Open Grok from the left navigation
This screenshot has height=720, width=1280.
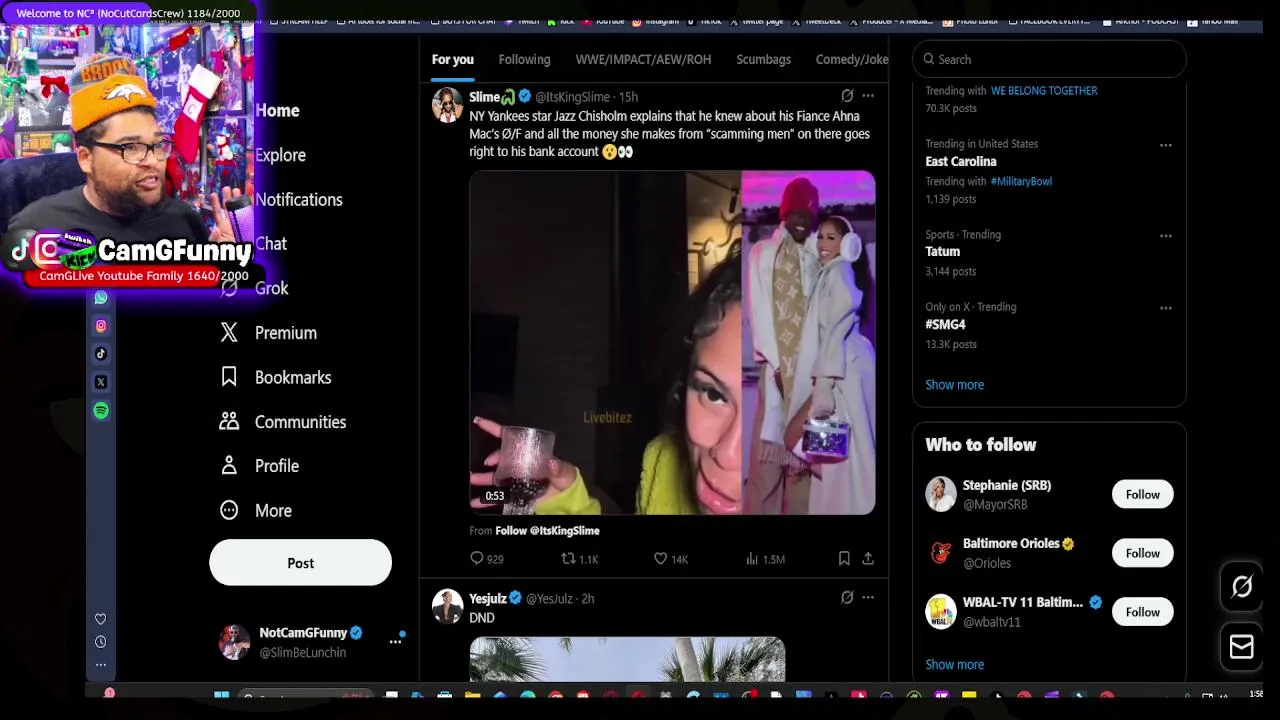271,288
